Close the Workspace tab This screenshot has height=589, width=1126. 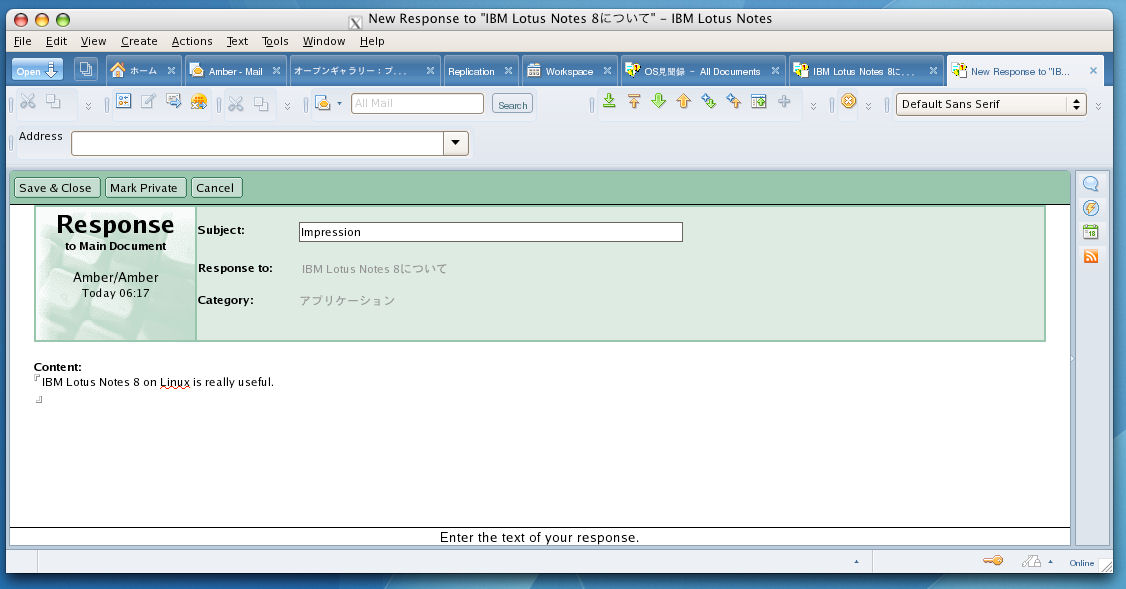(608, 70)
